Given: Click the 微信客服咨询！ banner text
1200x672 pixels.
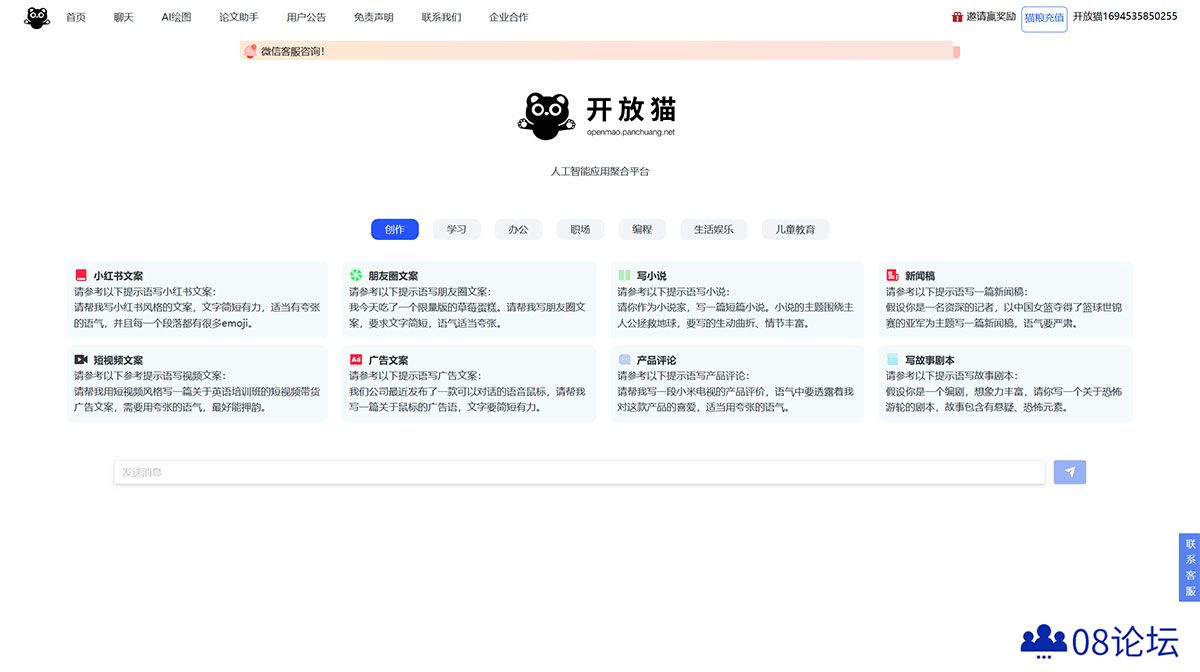Looking at the screenshot, I should pos(293,51).
